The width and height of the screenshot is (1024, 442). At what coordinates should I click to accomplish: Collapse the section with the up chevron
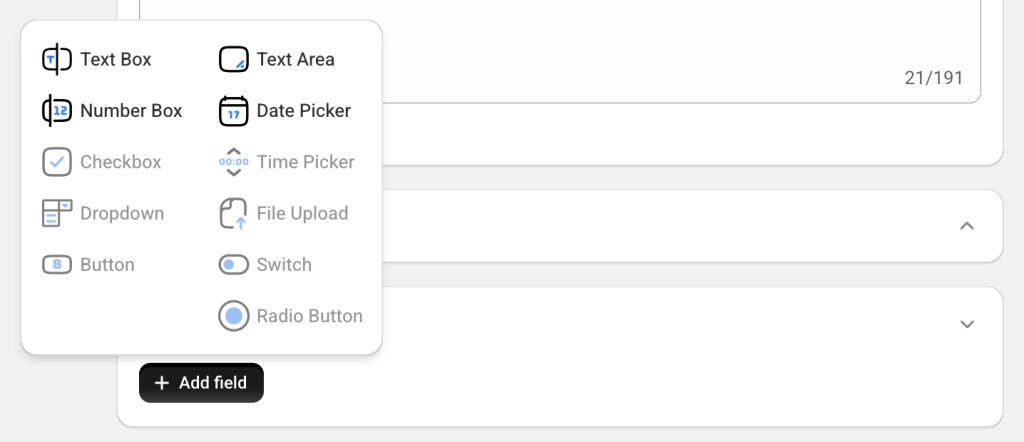tap(967, 226)
